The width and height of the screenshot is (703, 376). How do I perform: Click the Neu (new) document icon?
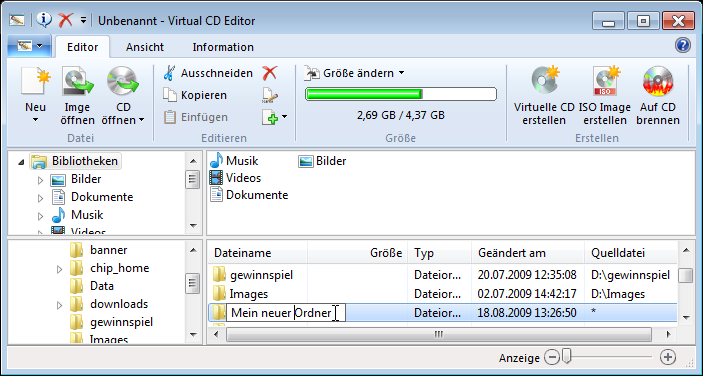(35, 82)
